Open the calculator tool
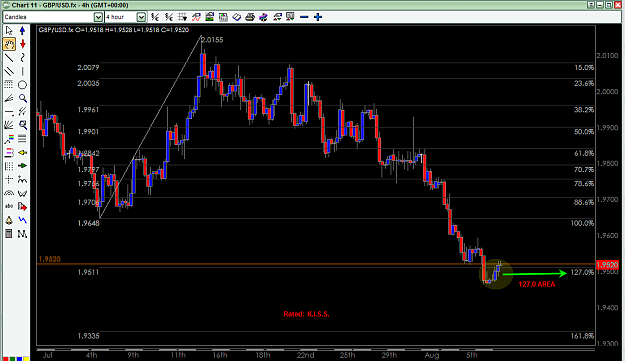The image size is (625, 361). (x=8, y=234)
